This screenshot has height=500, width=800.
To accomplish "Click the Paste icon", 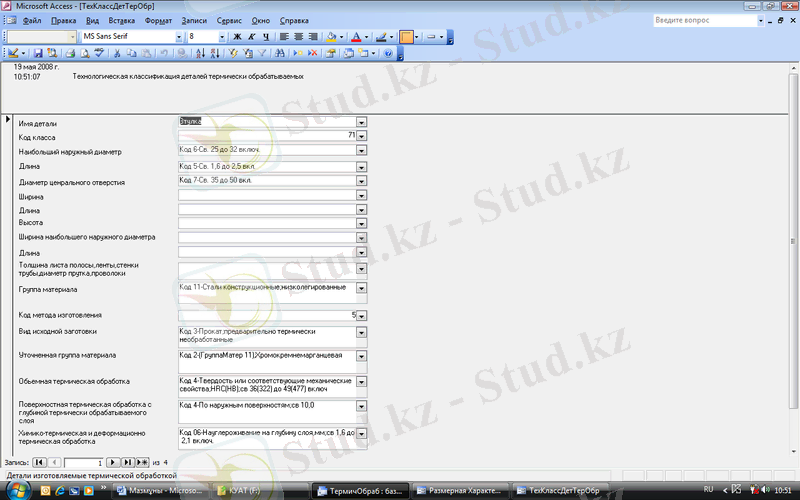I will coord(146,53).
